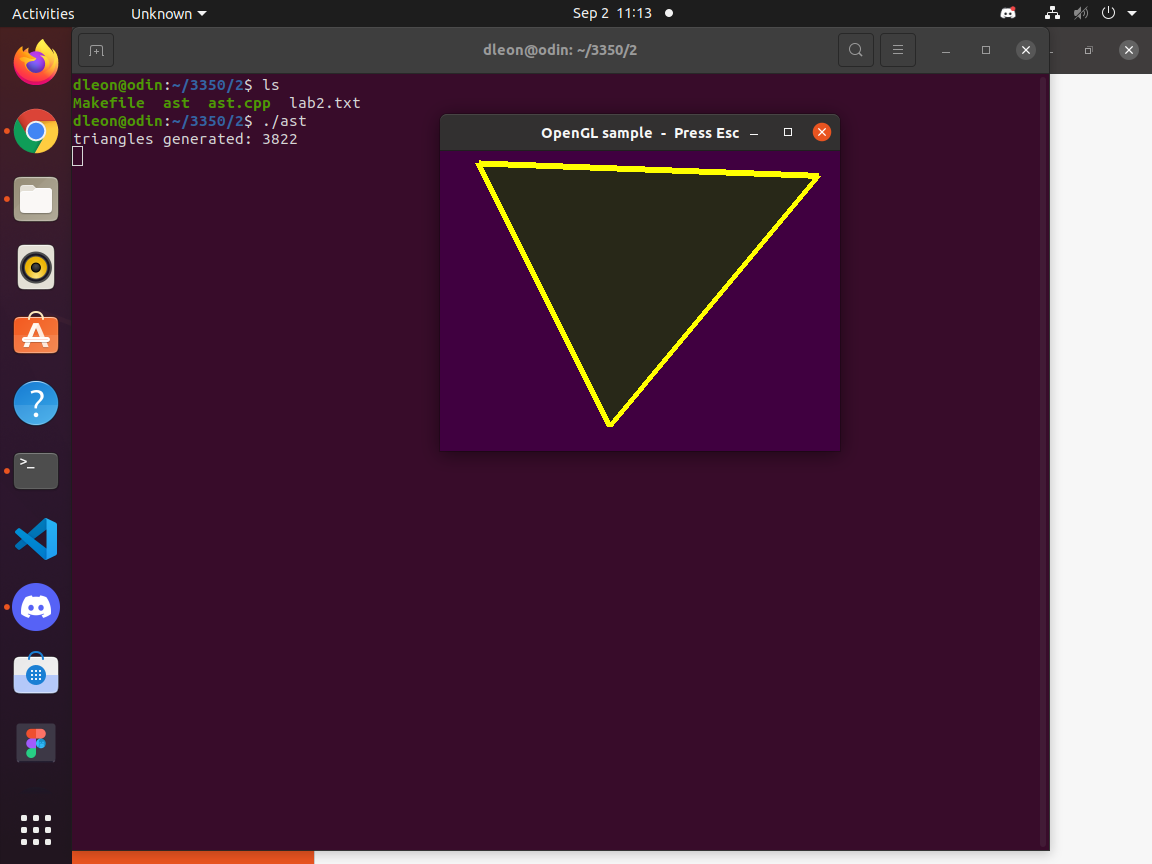Click 'ast.cpp' in ls output
This screenshot has height=864, width=1152.
point(239,103)
